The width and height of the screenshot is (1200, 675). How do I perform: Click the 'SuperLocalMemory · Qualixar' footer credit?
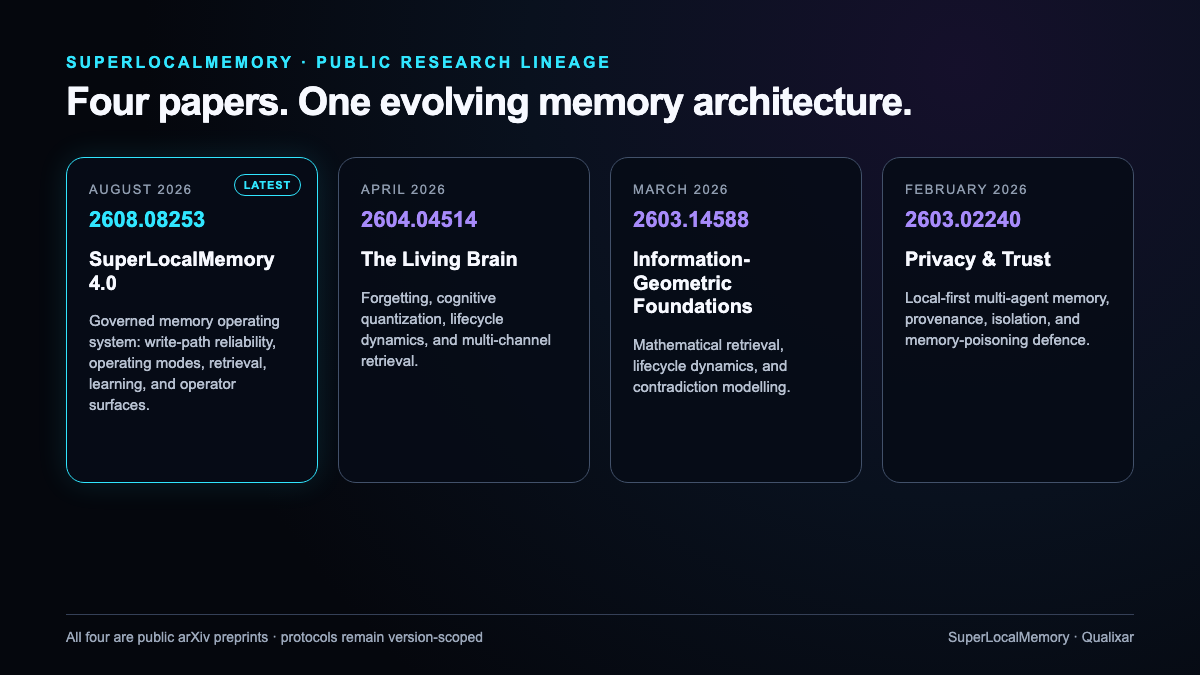[x=1041, y=637]
